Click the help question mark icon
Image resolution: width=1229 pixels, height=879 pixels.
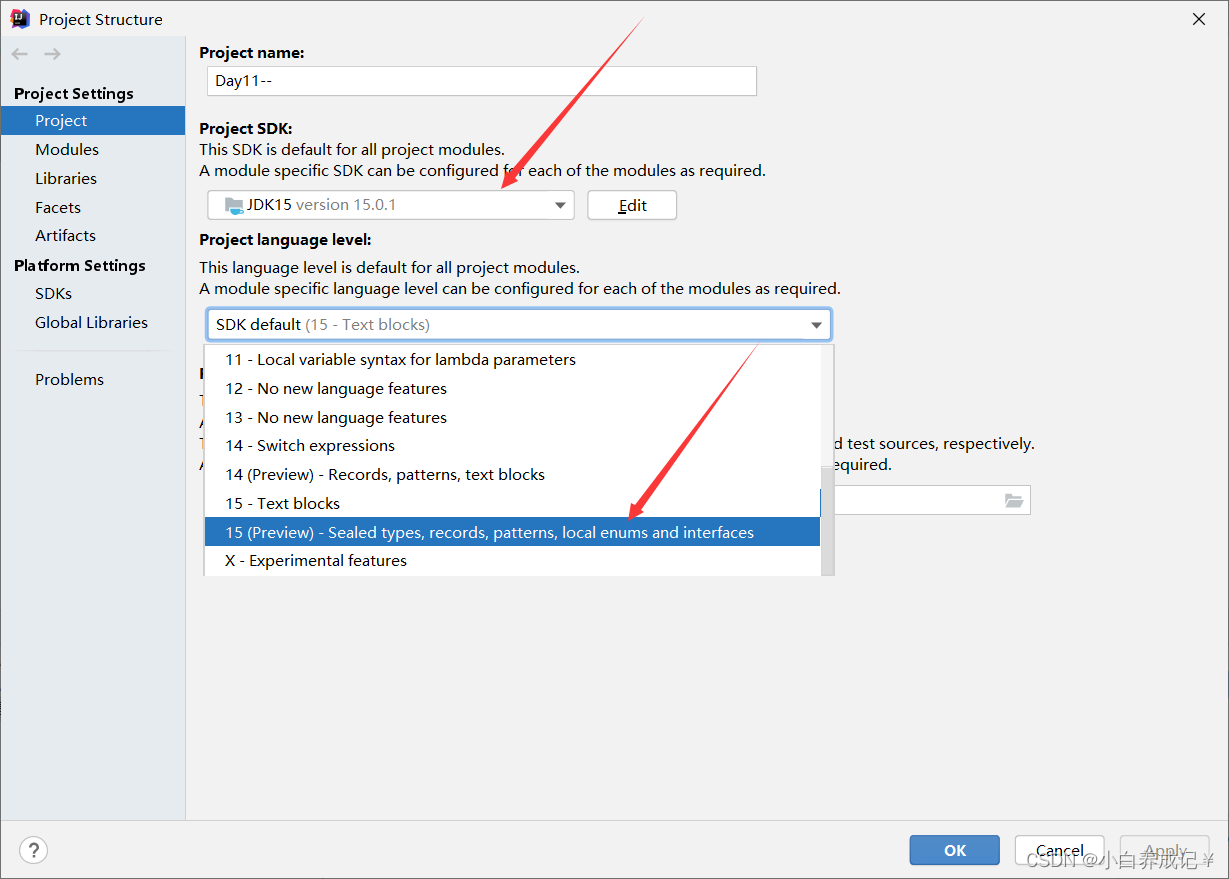[33, 850]
